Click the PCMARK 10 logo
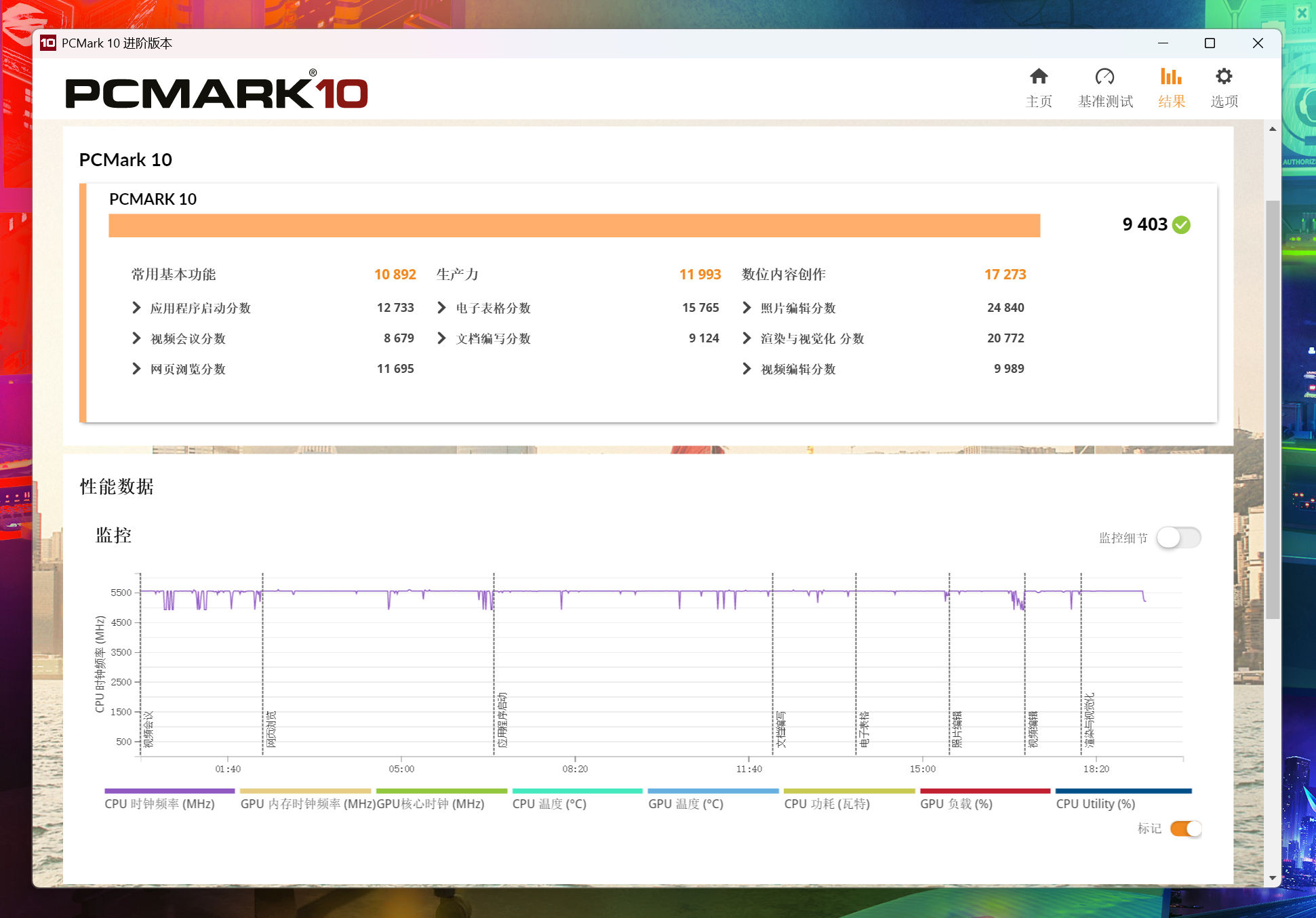Viewport: 1316px width, 918px height. [x=216, y=90]
